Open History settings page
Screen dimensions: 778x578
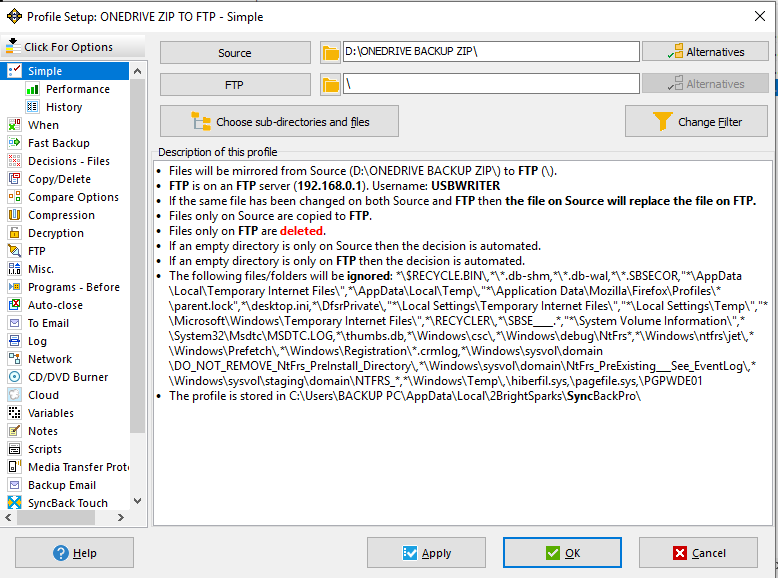tap(64, 107)
